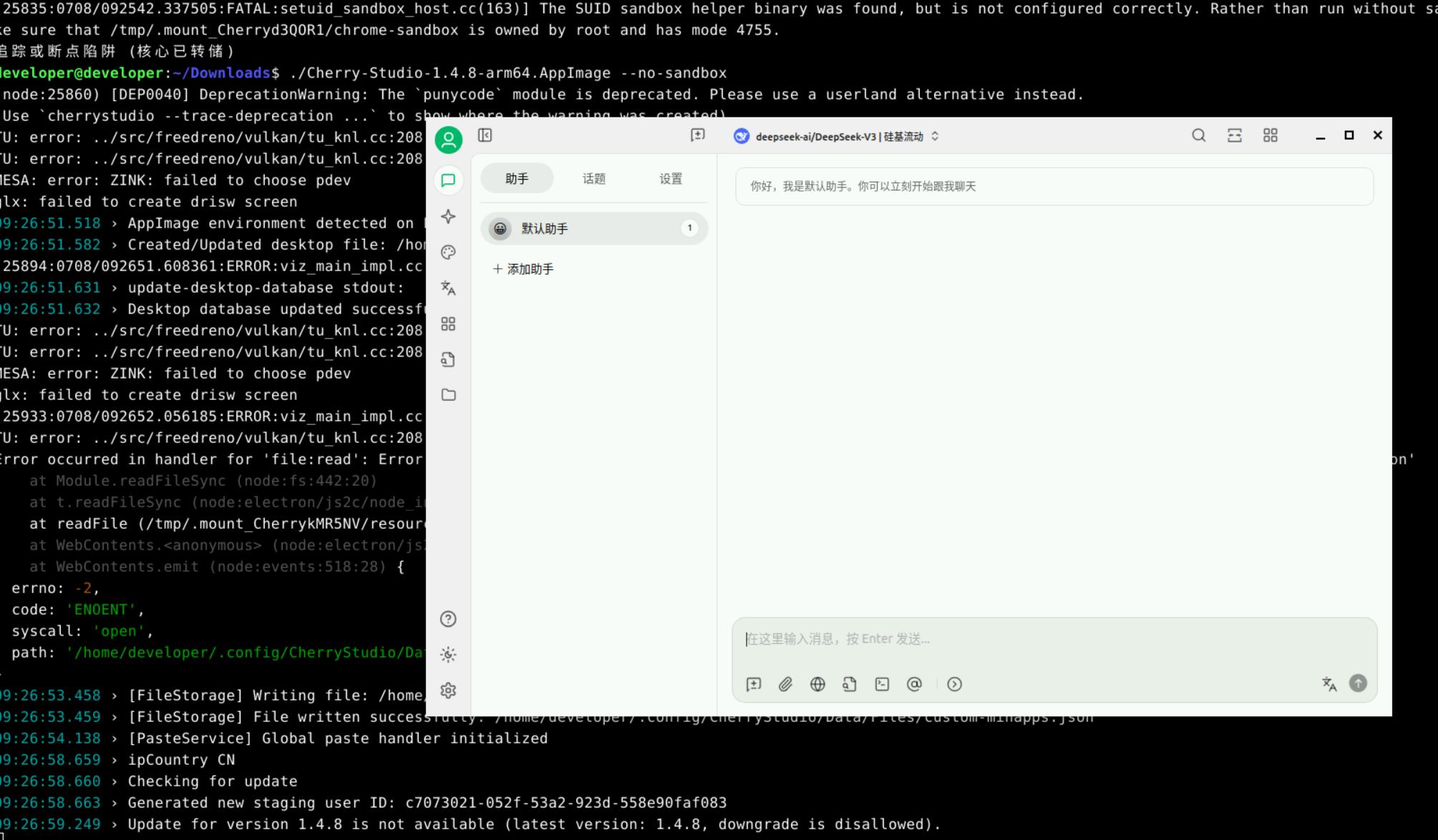Screen dimensions: 1438x840
Task: Collapse the left assistants panel
Action: (x=485, y=135)
